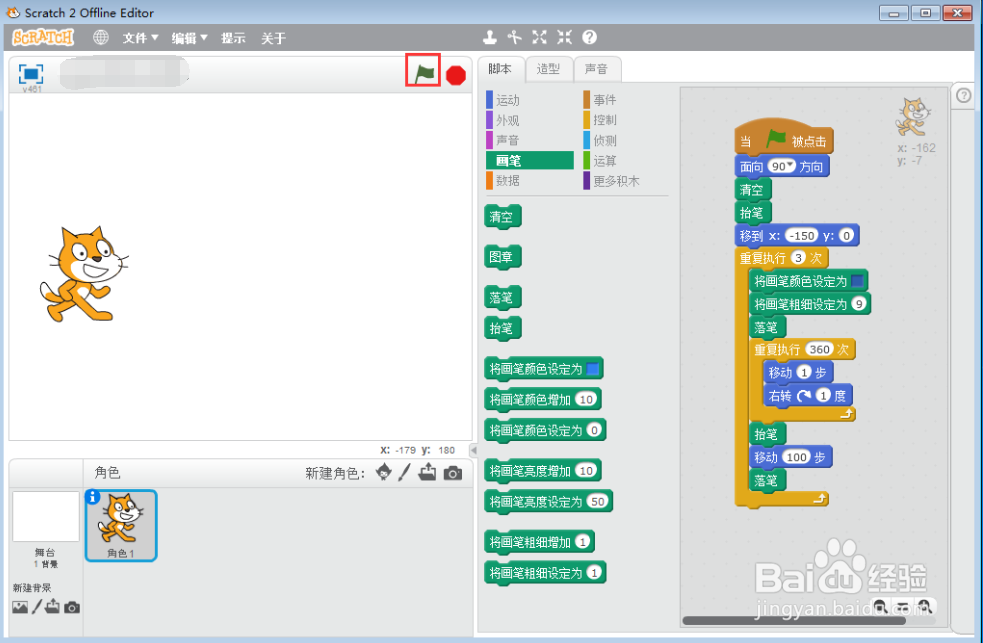Select the Shrink sprite tool

point(564,38)
